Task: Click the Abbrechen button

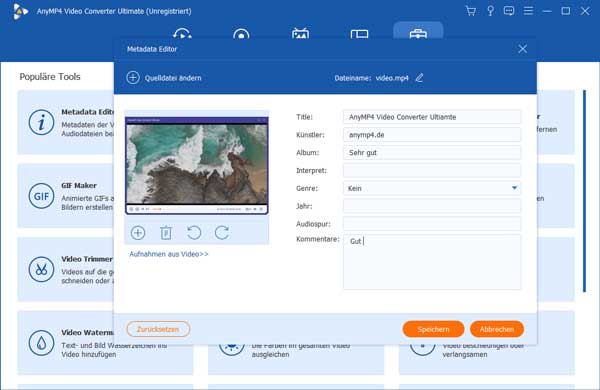Action: tap(497, 329)
